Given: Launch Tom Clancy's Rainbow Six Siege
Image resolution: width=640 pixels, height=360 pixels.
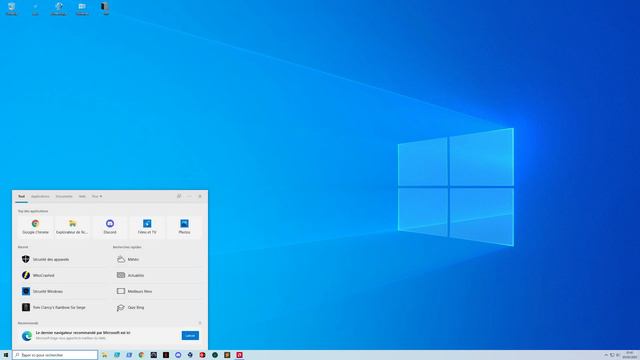Looking at the screenshot, I should [x=63, y=307].
